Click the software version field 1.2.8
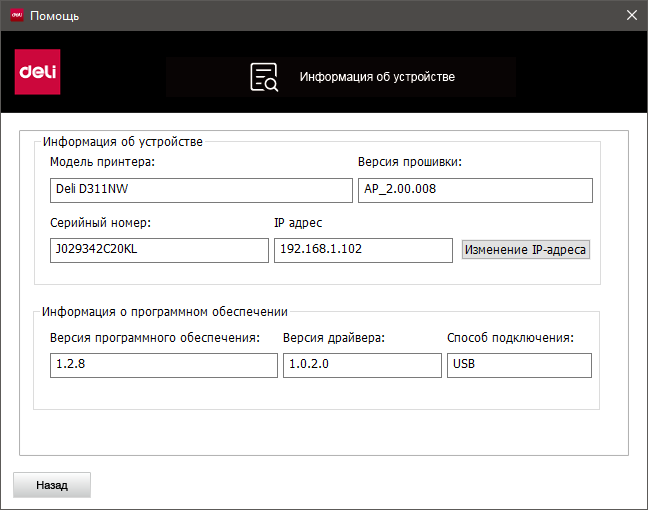Image resolution: width=648 pixels, height=510 pixels. [164, 365]
